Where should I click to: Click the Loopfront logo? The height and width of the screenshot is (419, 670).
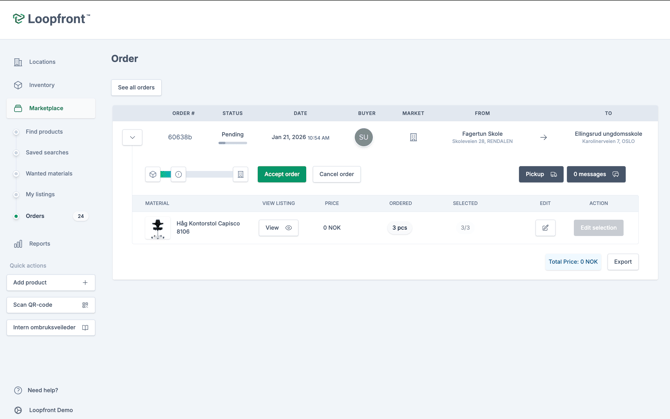51,19
